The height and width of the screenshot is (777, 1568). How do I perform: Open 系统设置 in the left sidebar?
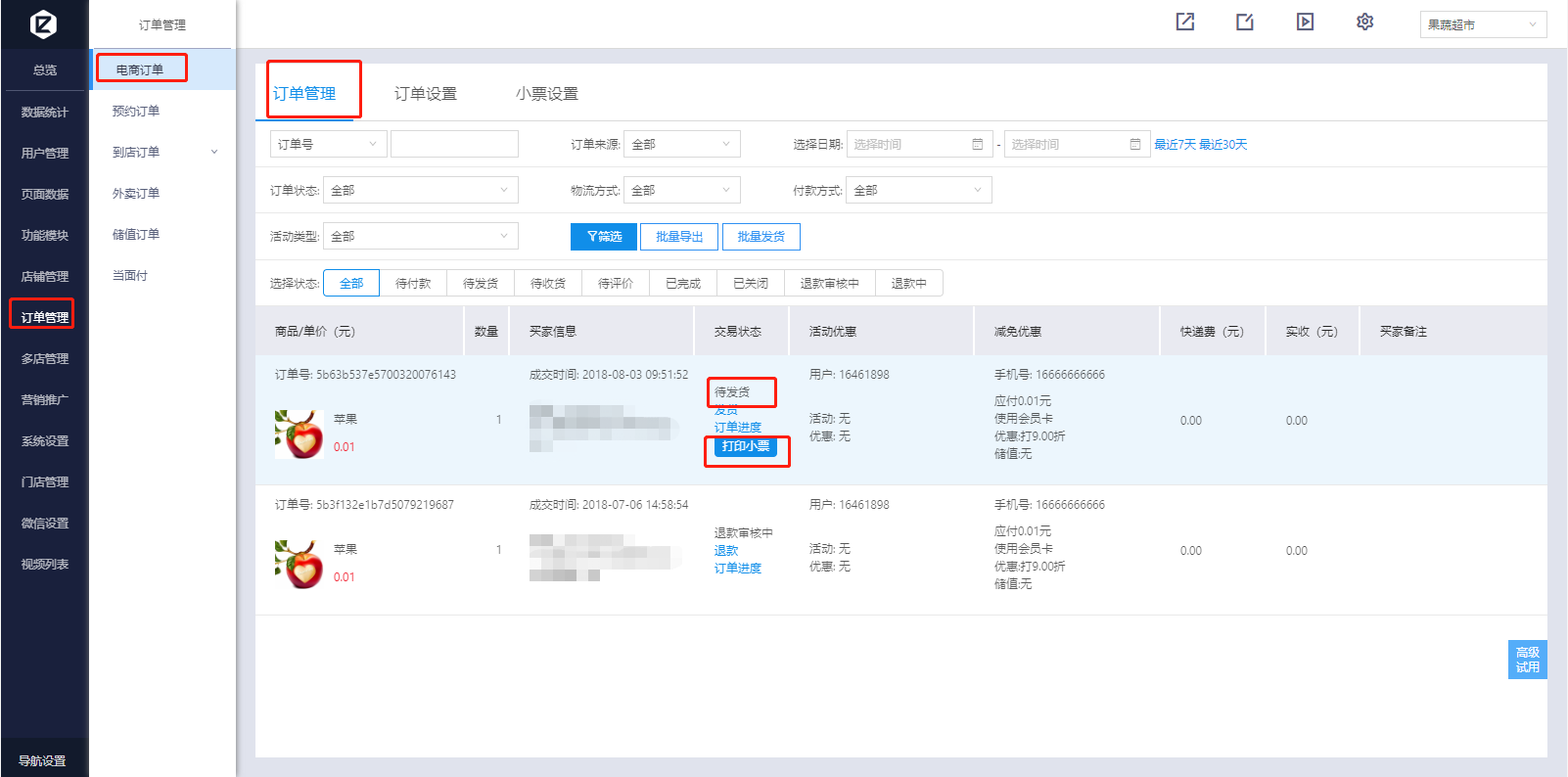coord(45,441)
